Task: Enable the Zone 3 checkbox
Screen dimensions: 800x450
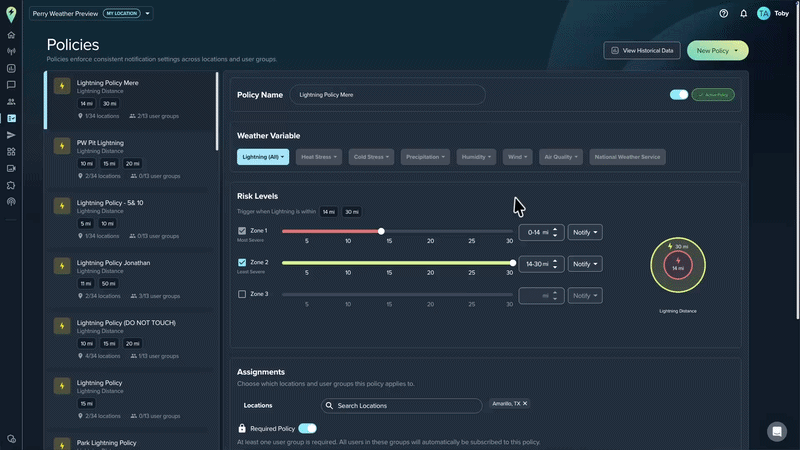Action: [x=242, y=294]
